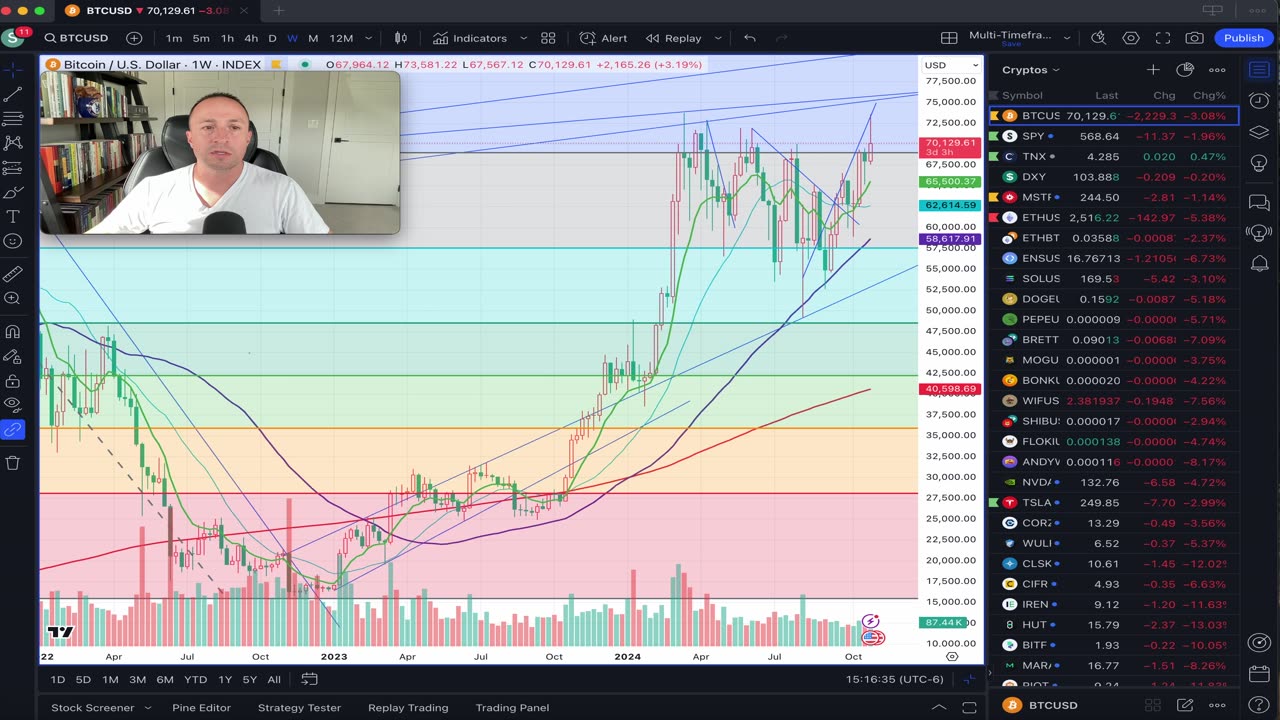Undo the last chart action
The width and height of the screenshot is (1280, 720).
(750, 38)
